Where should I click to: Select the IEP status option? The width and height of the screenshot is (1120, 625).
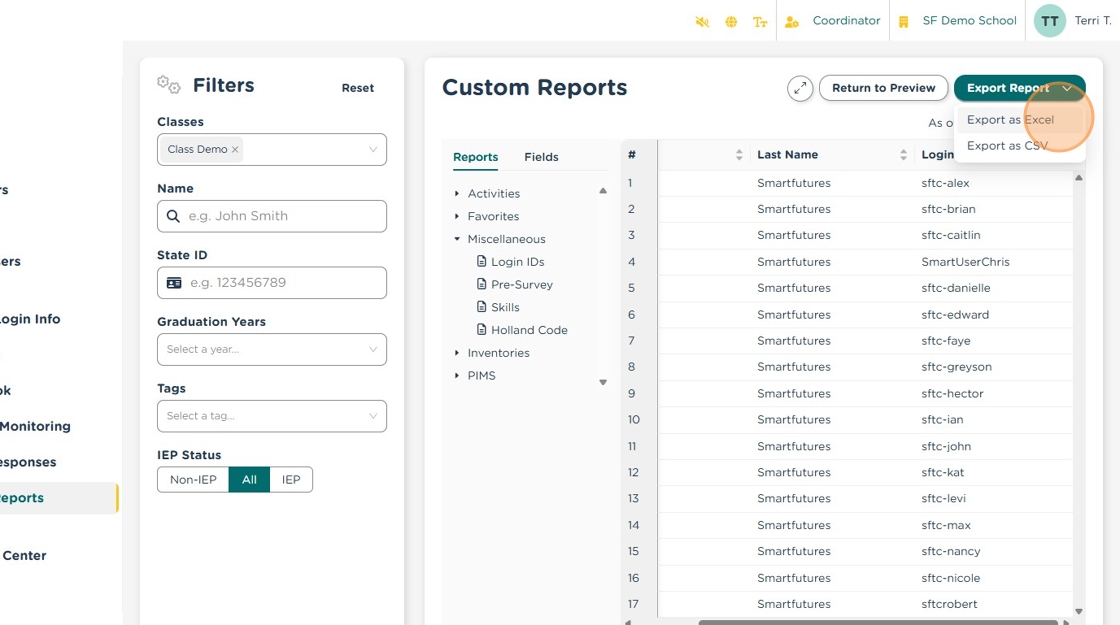[291, 480]
